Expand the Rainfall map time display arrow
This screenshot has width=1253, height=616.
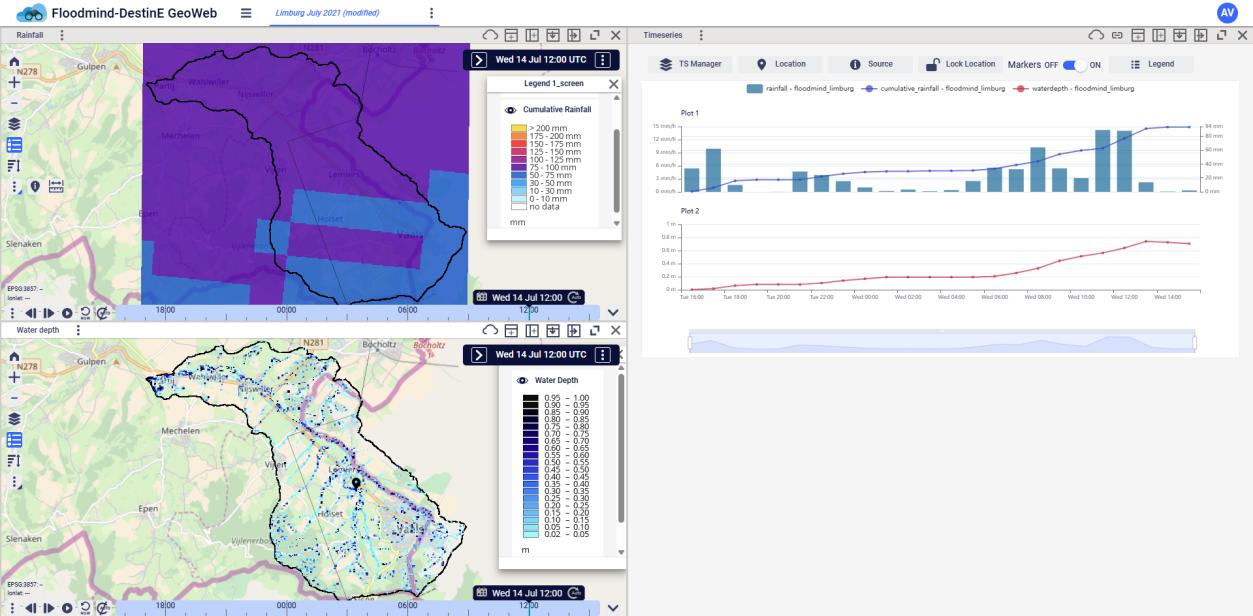click(x=479, y=60)
